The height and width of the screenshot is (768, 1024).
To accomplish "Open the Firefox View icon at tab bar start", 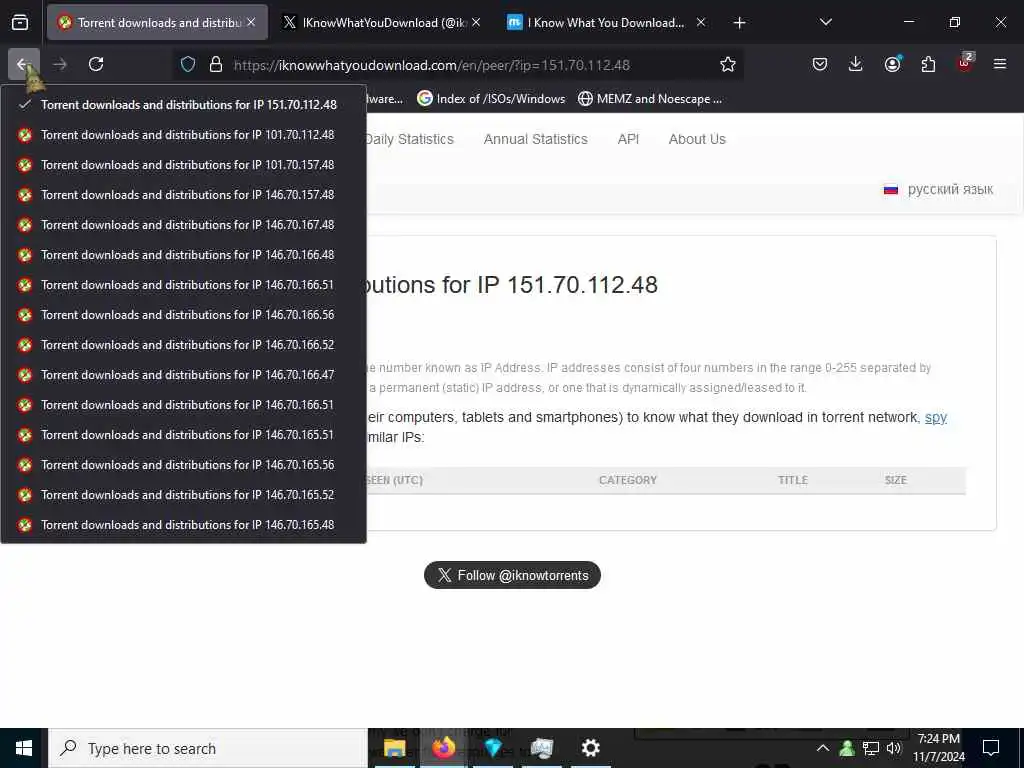I will pyautogui.click(x=20, y=23).
